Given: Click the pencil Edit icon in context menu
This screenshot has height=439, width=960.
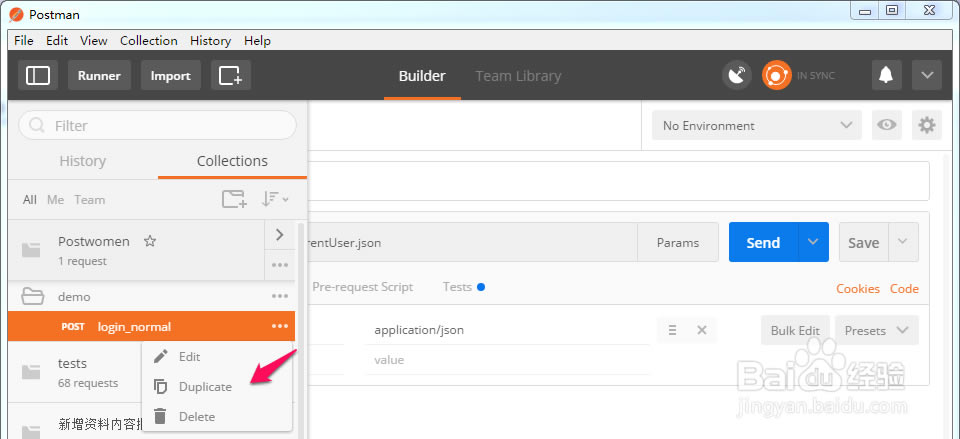Looking at the screenshot, I should pos(160,356).
